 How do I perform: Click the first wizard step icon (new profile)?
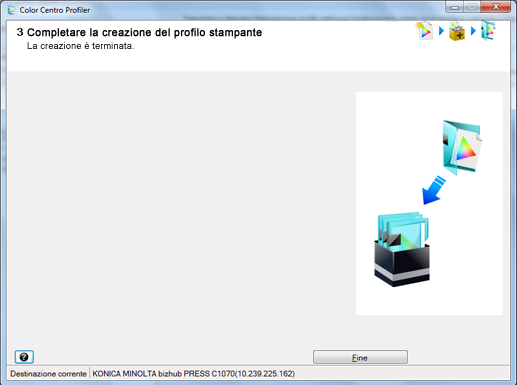tap(424, 31)
